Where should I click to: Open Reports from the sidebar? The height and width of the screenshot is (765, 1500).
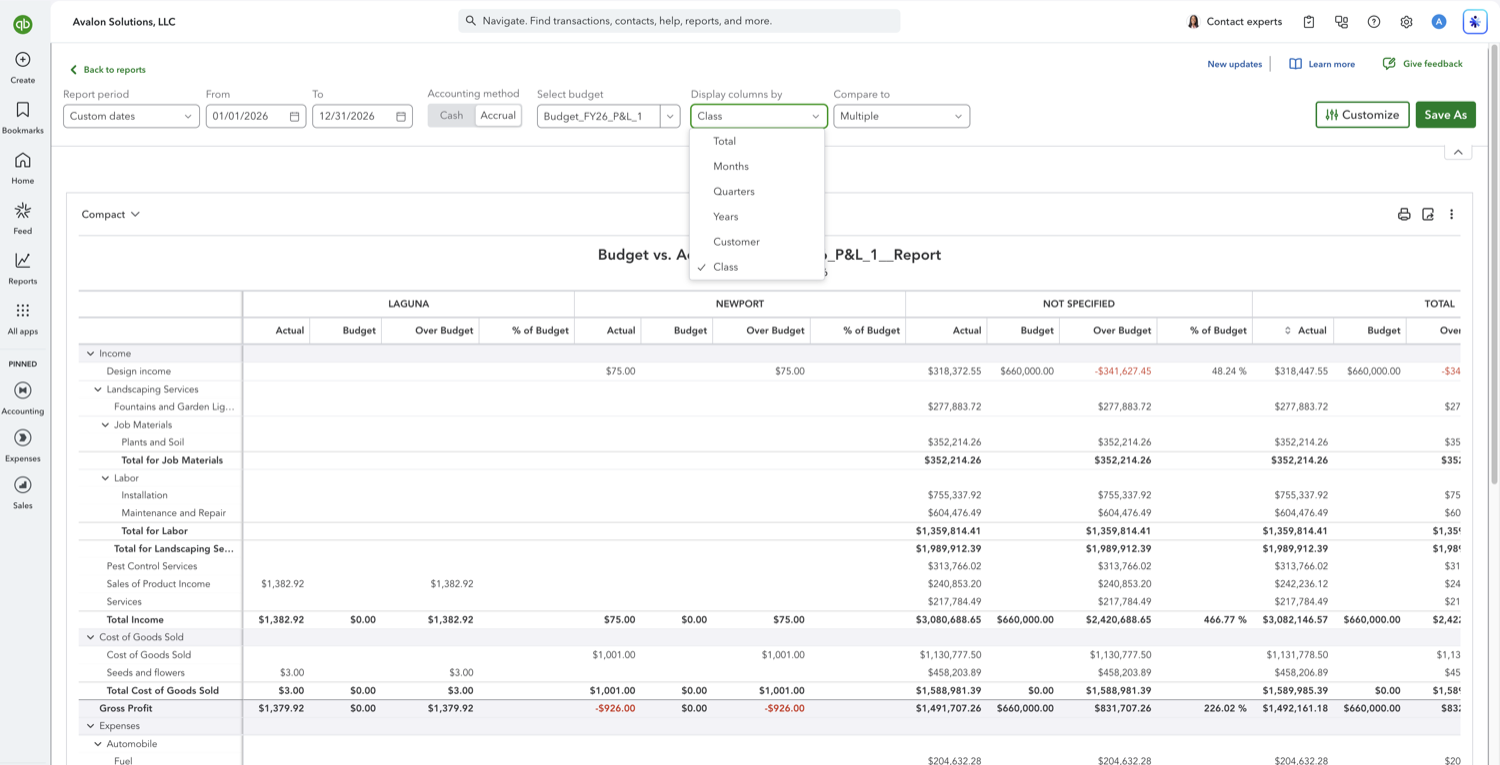click(22, 267)
